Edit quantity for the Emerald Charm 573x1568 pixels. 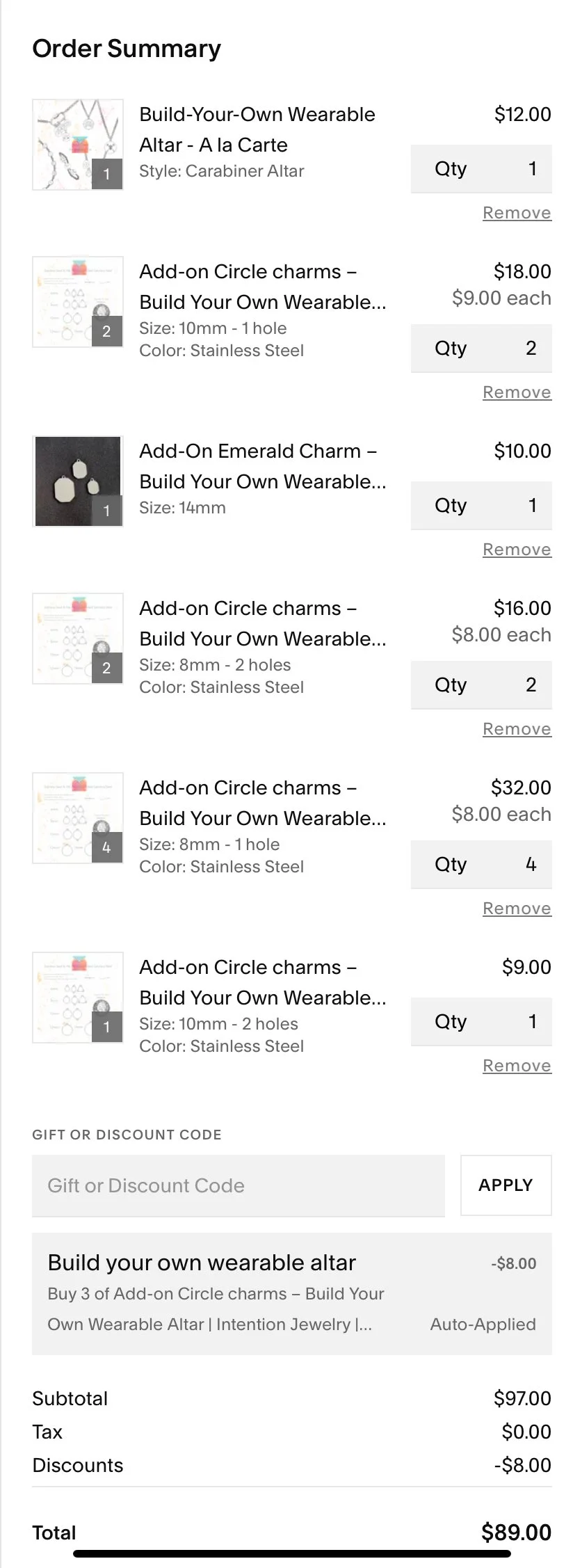pos(481,506)
